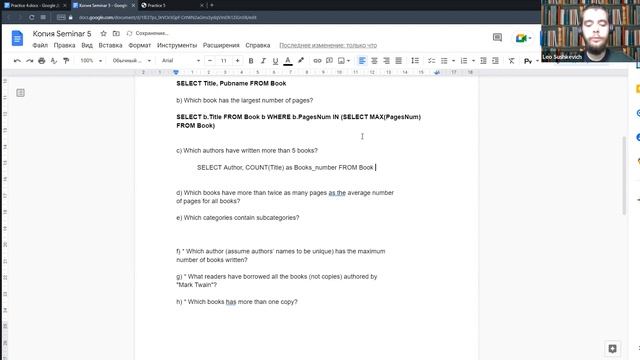Click the numbered list icon
Image resolution: width=640 pixels, height=360 pixels.
pyautogui.click(x=464, y=61)
